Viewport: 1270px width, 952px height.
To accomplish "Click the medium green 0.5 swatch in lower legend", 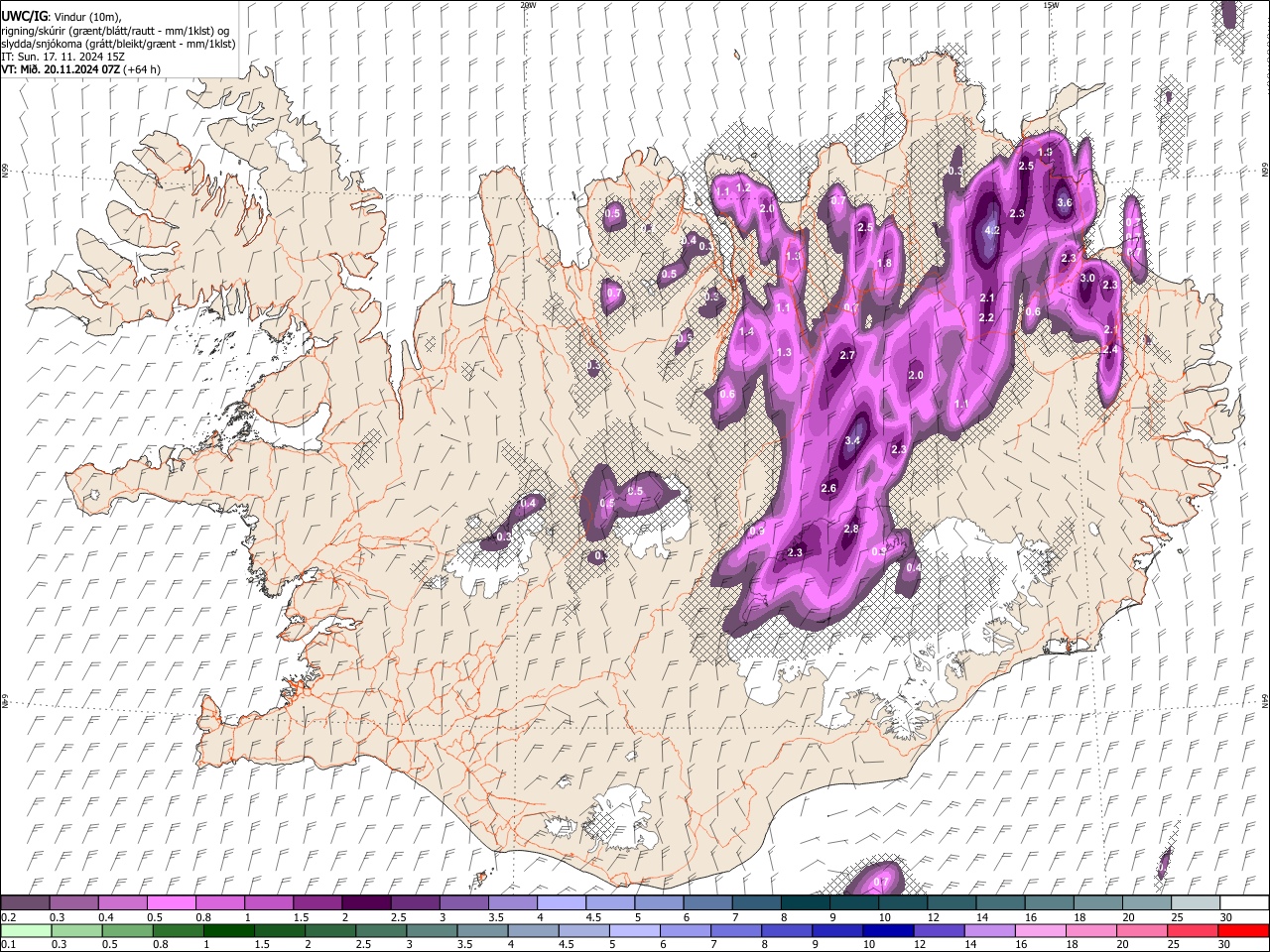I will click(128, 931).
